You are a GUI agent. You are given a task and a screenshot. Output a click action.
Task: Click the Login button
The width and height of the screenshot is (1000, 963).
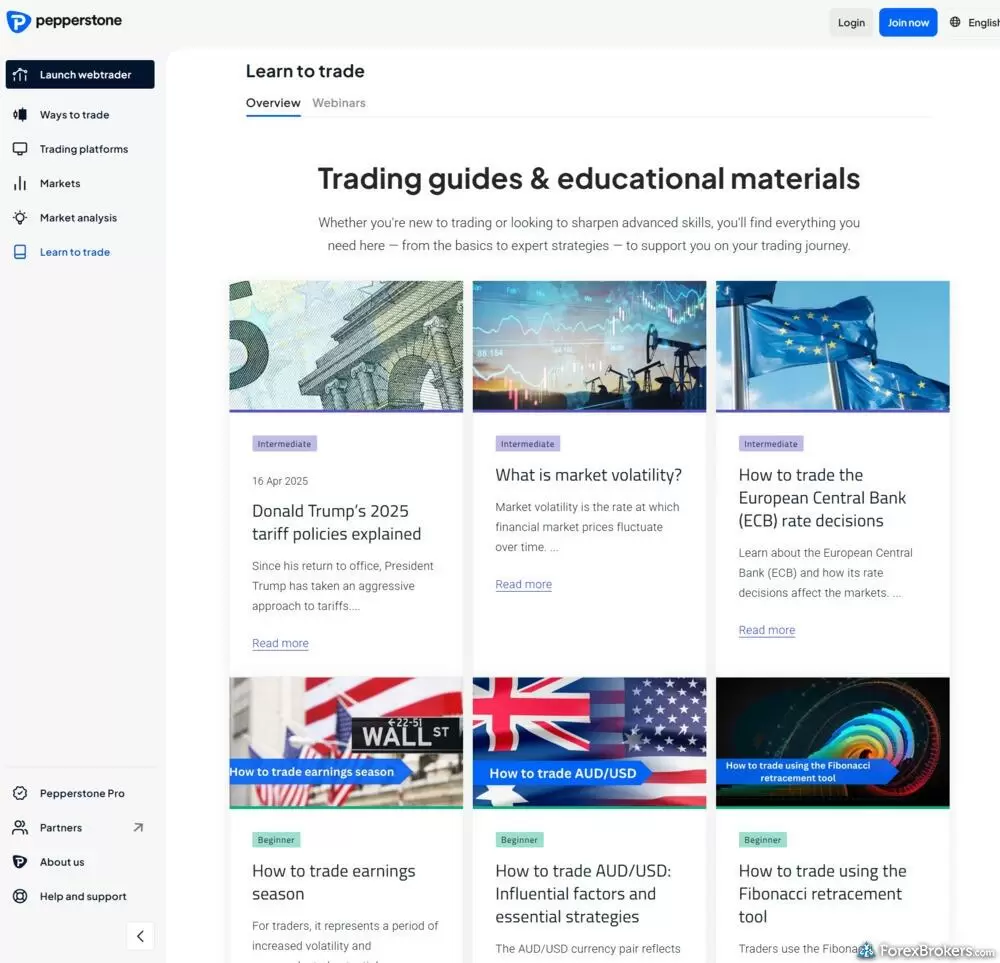(851, 21)
